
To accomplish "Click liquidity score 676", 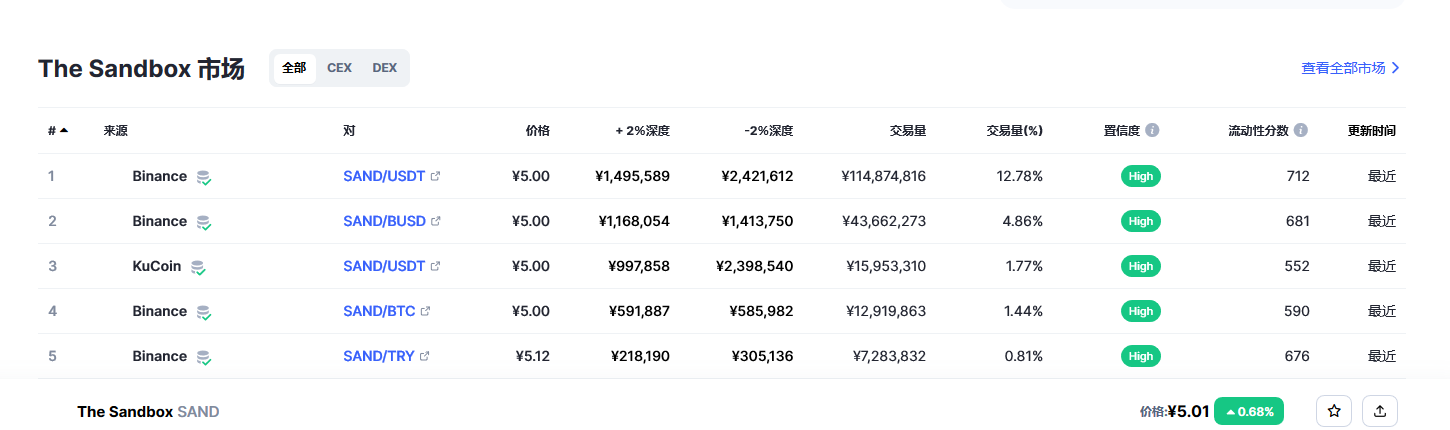I will [1297, 356].
